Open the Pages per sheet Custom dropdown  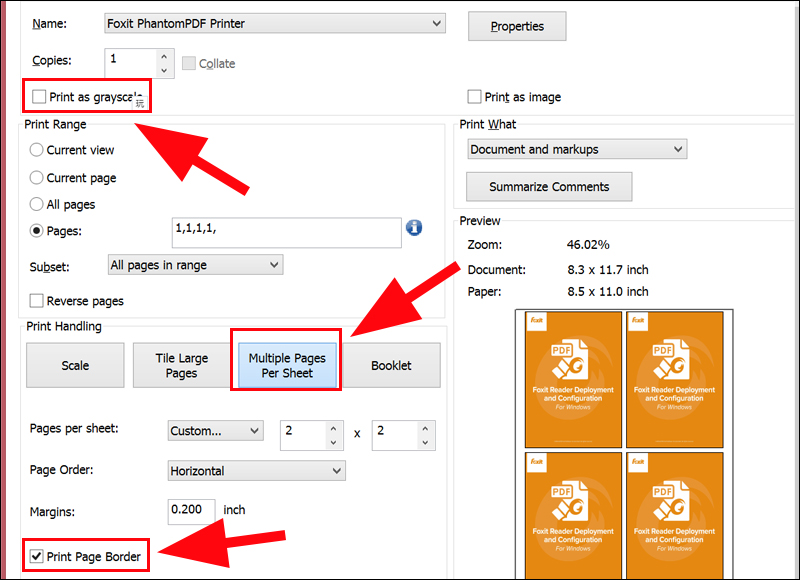point(215,431)
